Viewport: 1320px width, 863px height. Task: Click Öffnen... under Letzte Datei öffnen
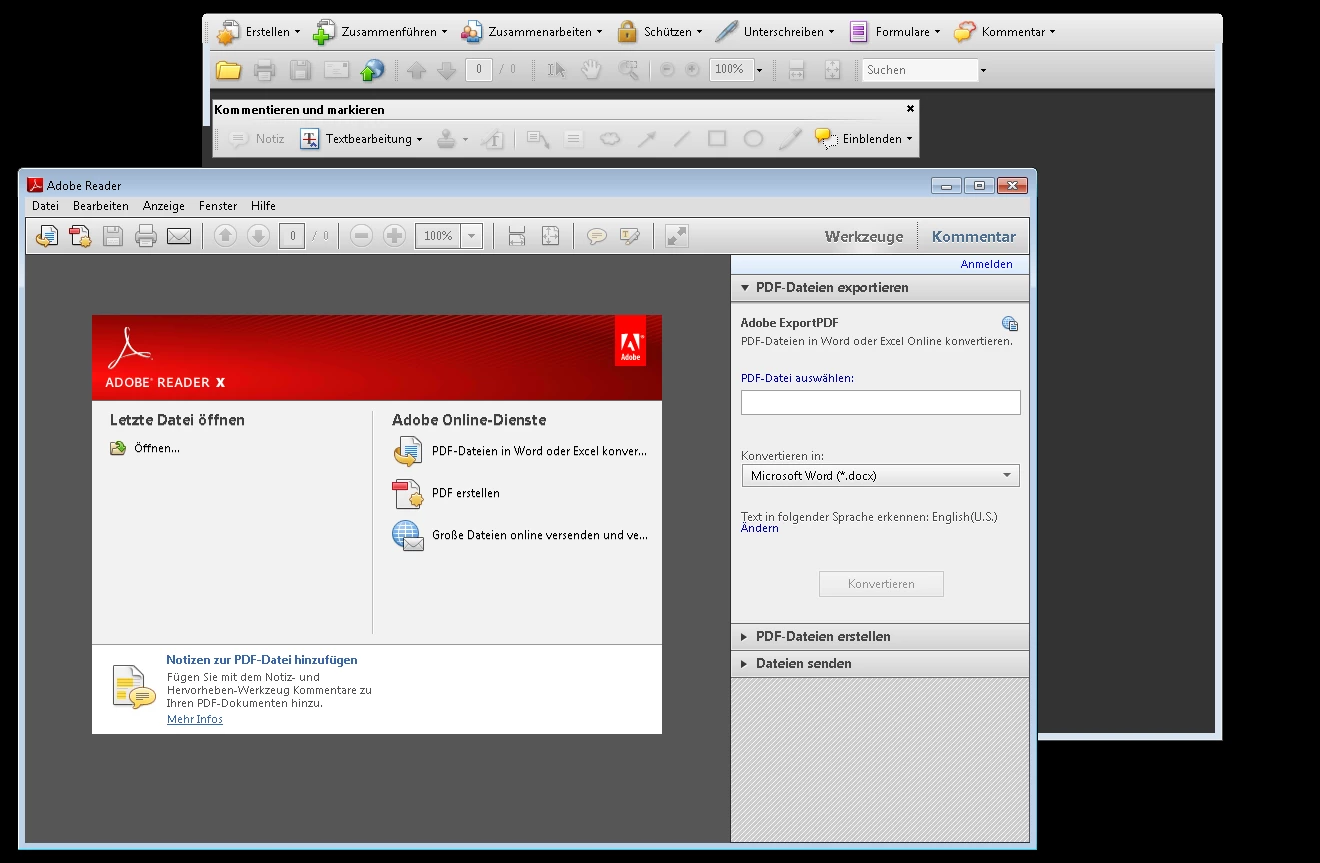[146, 449]
